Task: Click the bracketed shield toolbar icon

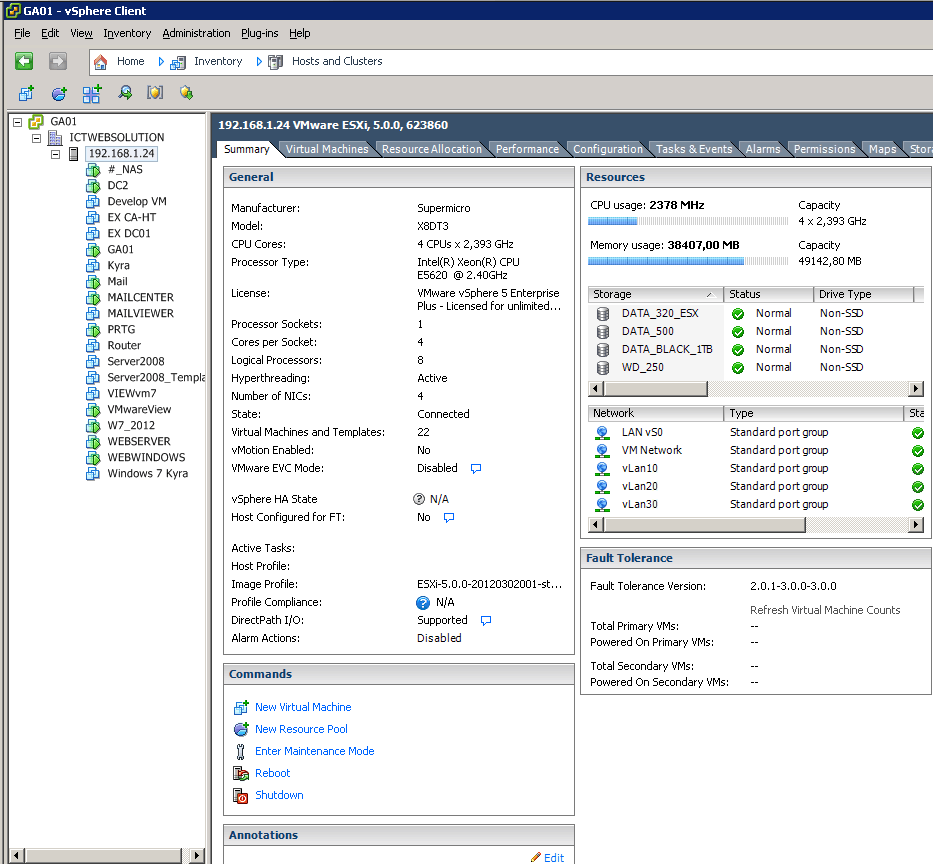Action: click(155, 93)
